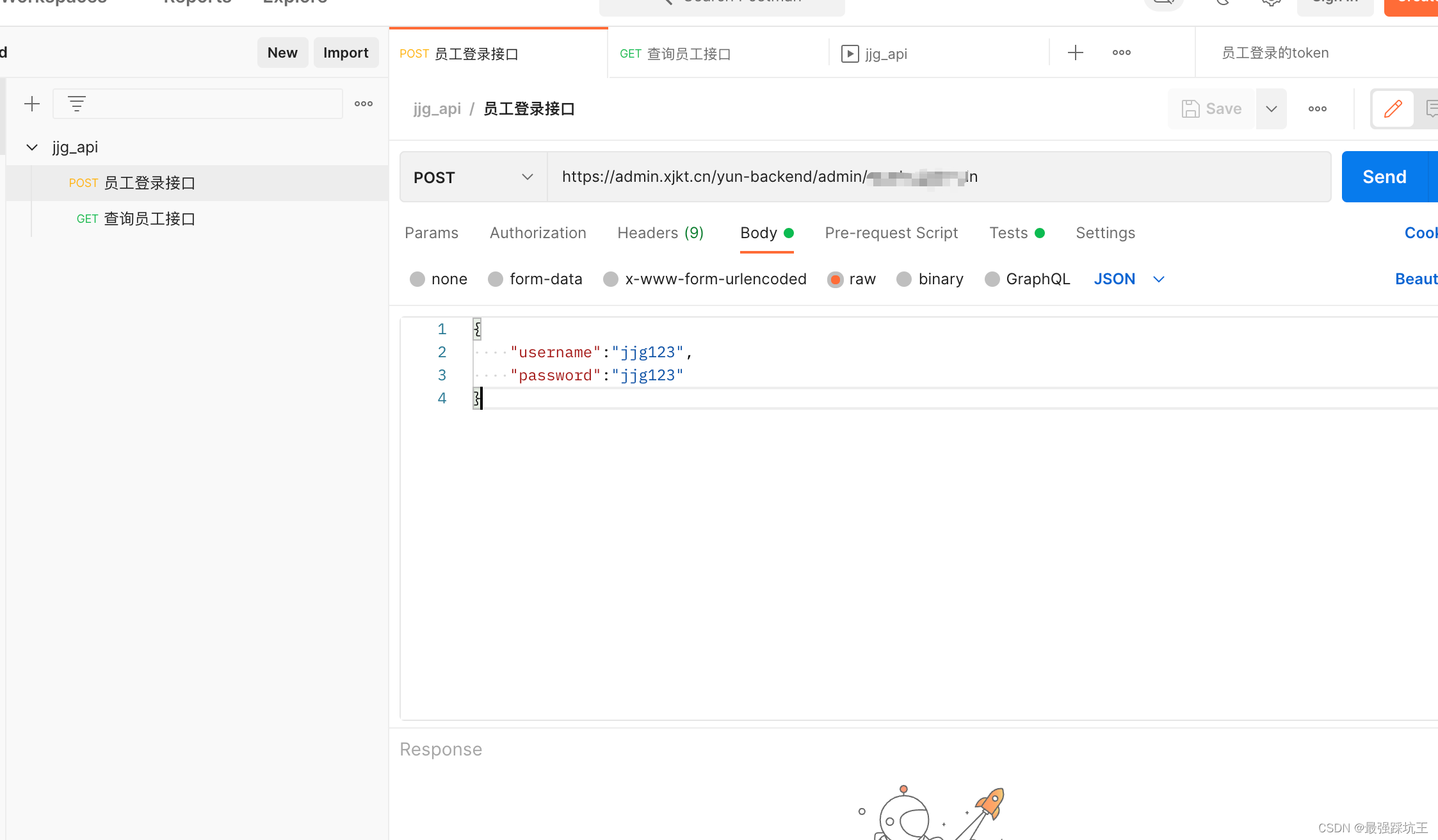1438x840 pixels.
Task: Open the tab bar three-dots overflow menu
Action: pos(1122,52)
